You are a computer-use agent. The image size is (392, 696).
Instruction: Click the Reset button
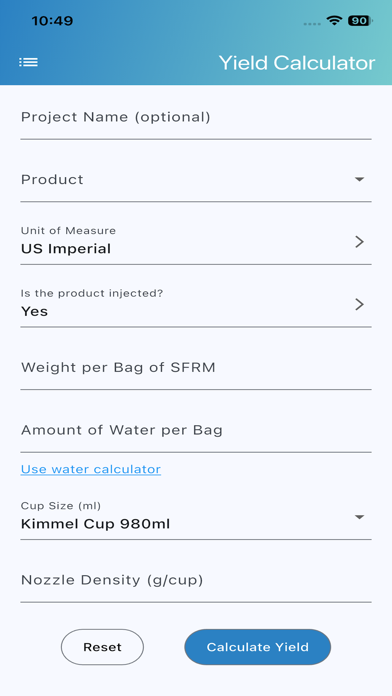click(x=102, y=647)
